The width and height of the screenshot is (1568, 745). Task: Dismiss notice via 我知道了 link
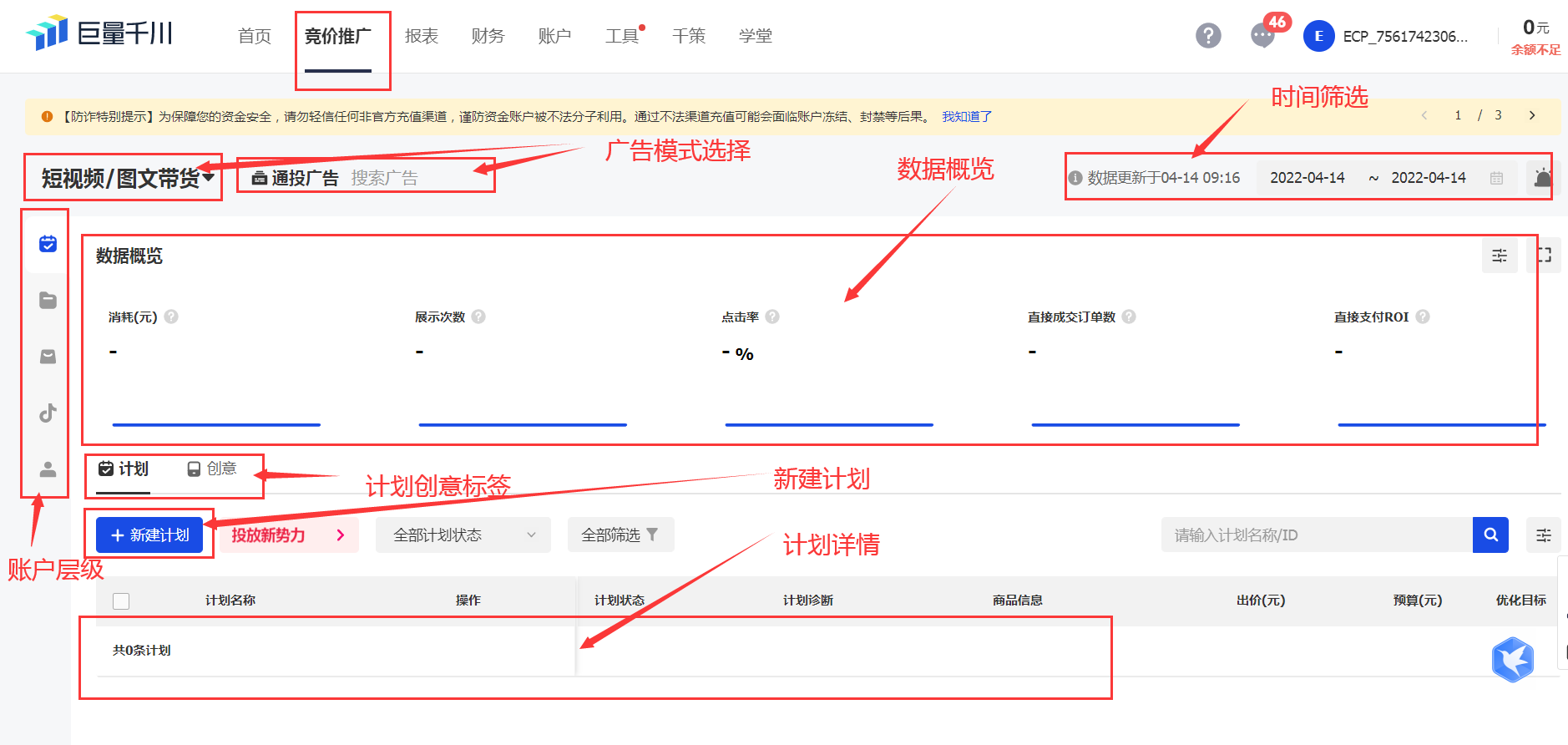coord(967,116)
